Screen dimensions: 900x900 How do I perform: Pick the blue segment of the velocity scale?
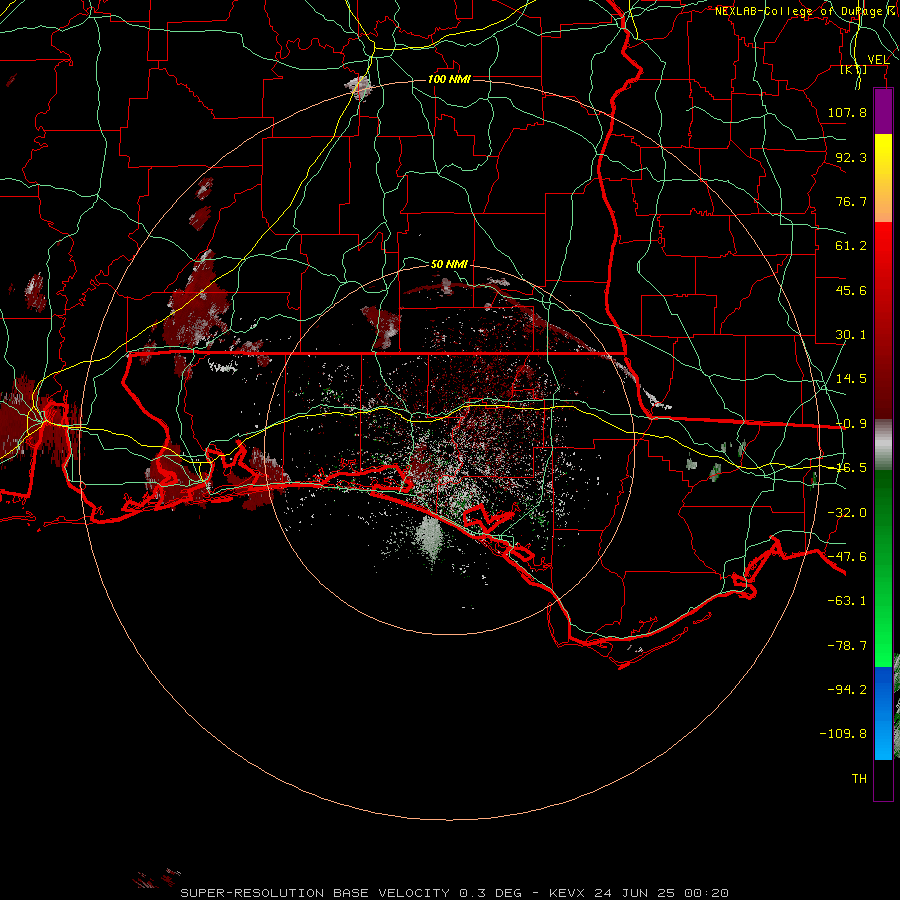[x=883, y=713]
